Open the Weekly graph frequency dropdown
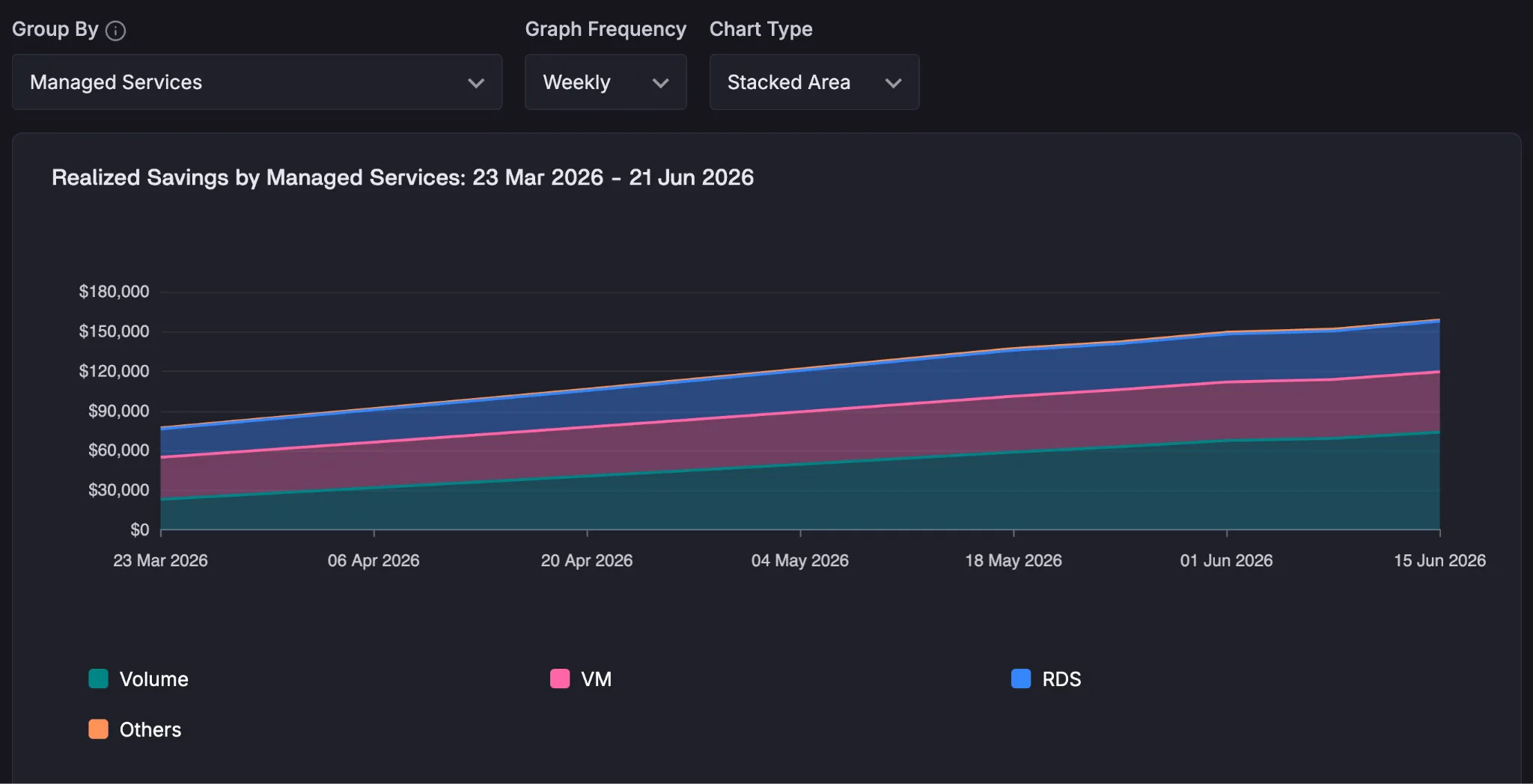Viewport: 1533px width, 784px height. [x=606, y=82]
